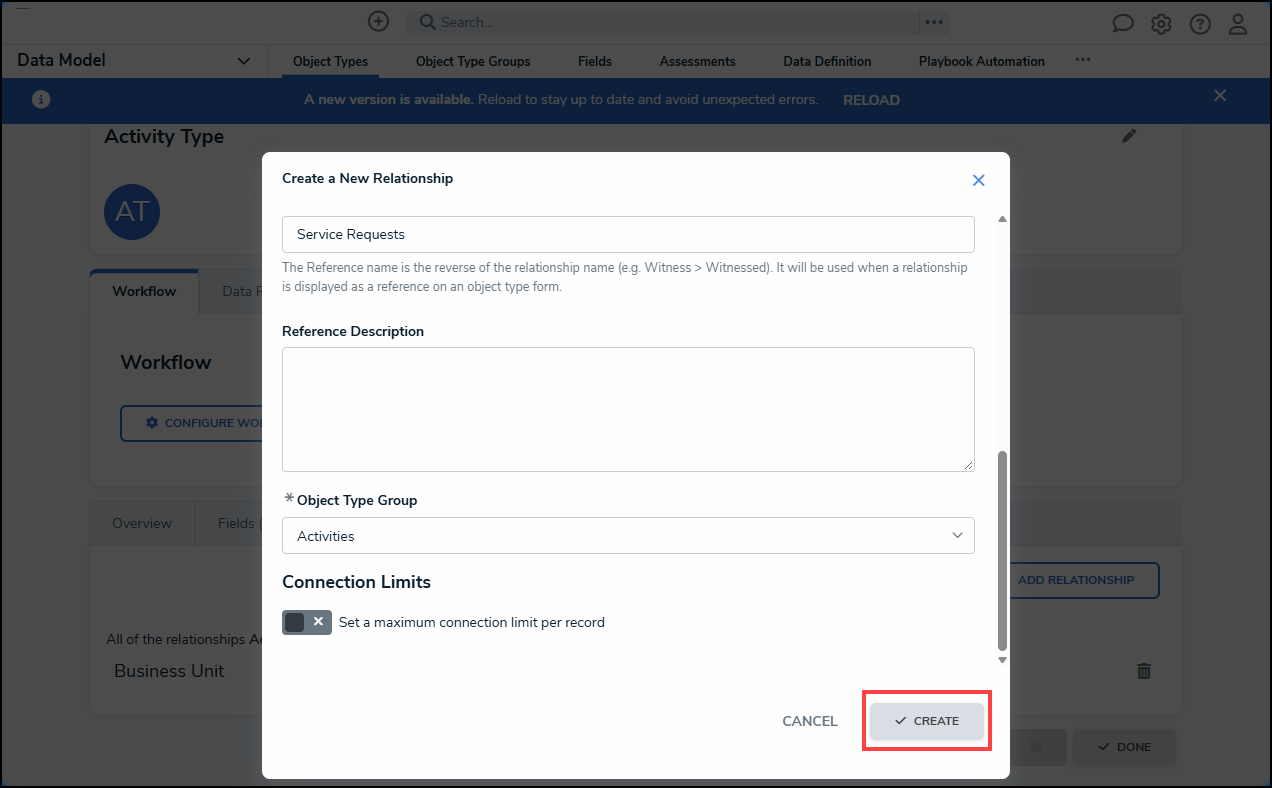Click the Create button

(x=927, y=721)
